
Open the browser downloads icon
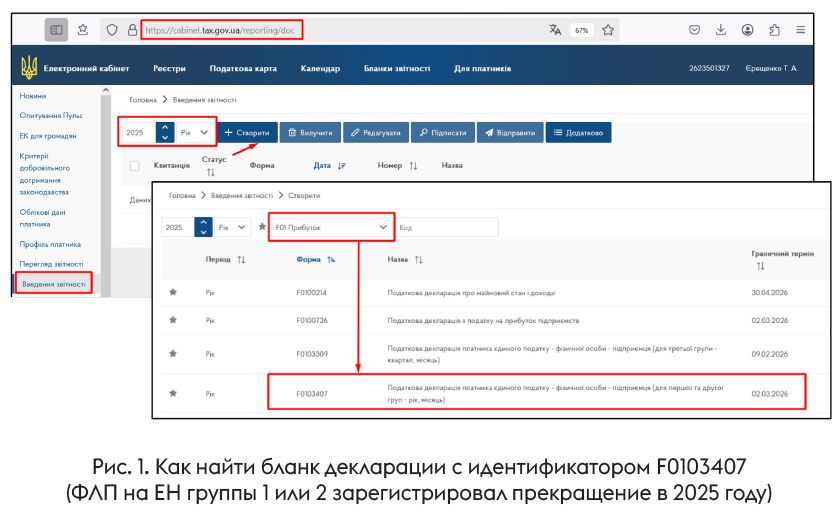(x=721, y=30)
